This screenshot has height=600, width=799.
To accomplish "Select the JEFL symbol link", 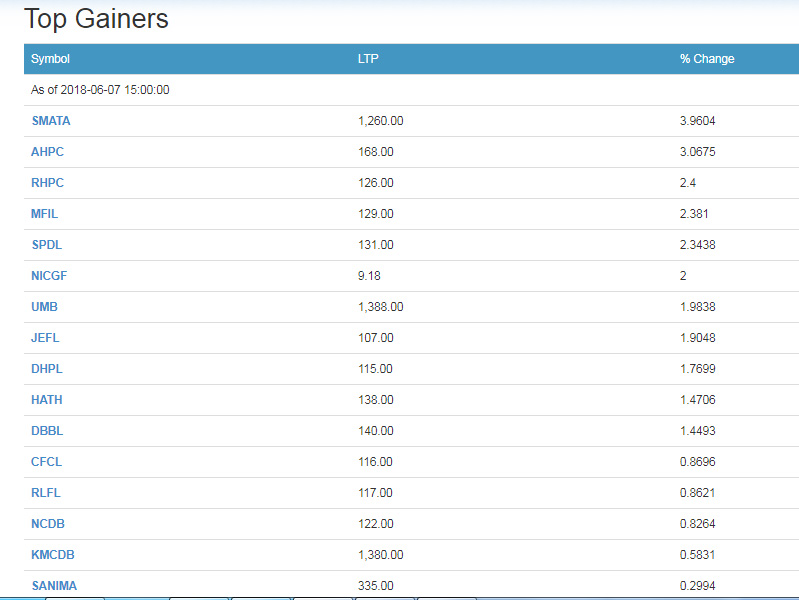I will (45, 338).
